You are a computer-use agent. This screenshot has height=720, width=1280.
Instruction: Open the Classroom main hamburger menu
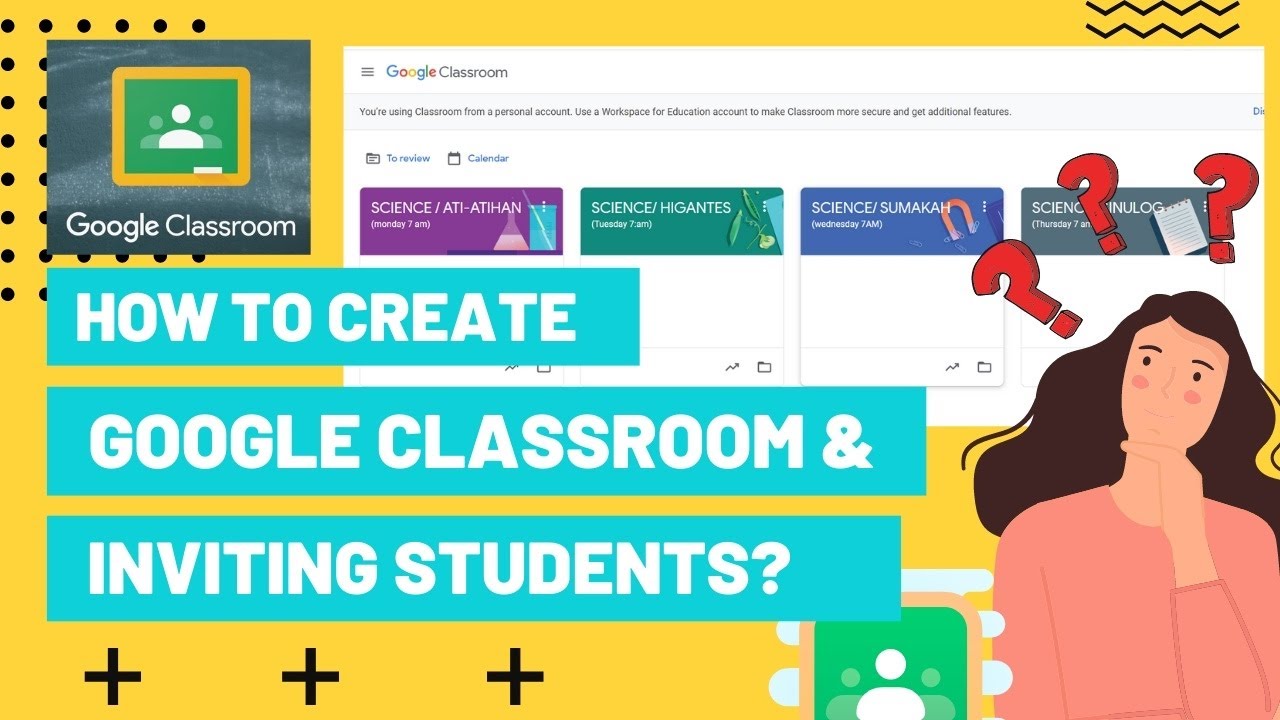click(367, 72)
